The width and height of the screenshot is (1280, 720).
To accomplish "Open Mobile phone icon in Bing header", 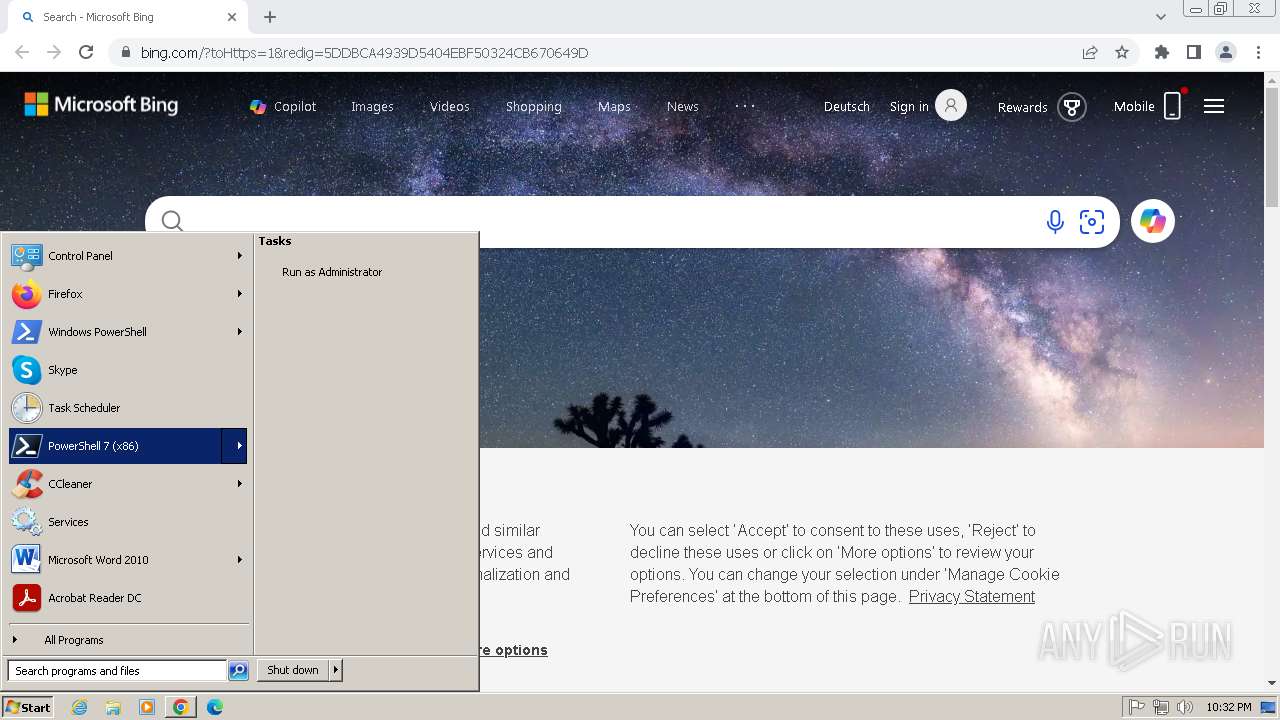I will (1173, 106).
